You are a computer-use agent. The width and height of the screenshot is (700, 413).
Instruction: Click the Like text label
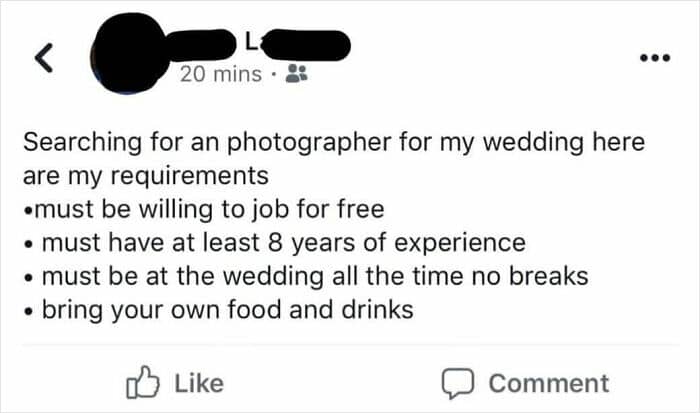[199, 383]
